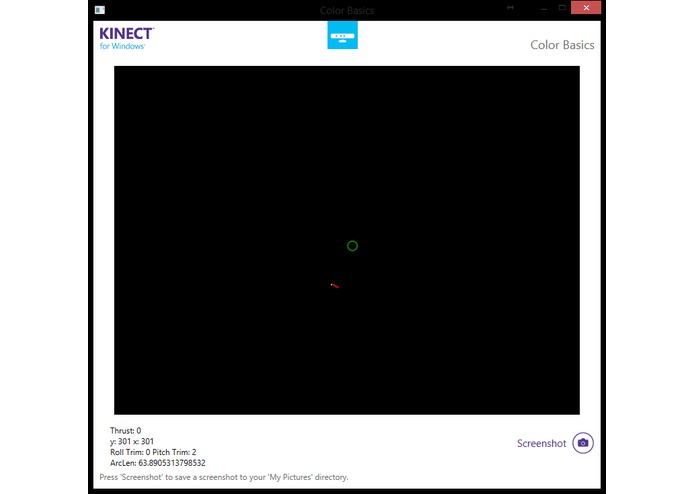Select the 'Thrust: 0' readout
Image resolution: width=695 pixels, height=494 pixels.
(x=125, y=431)
